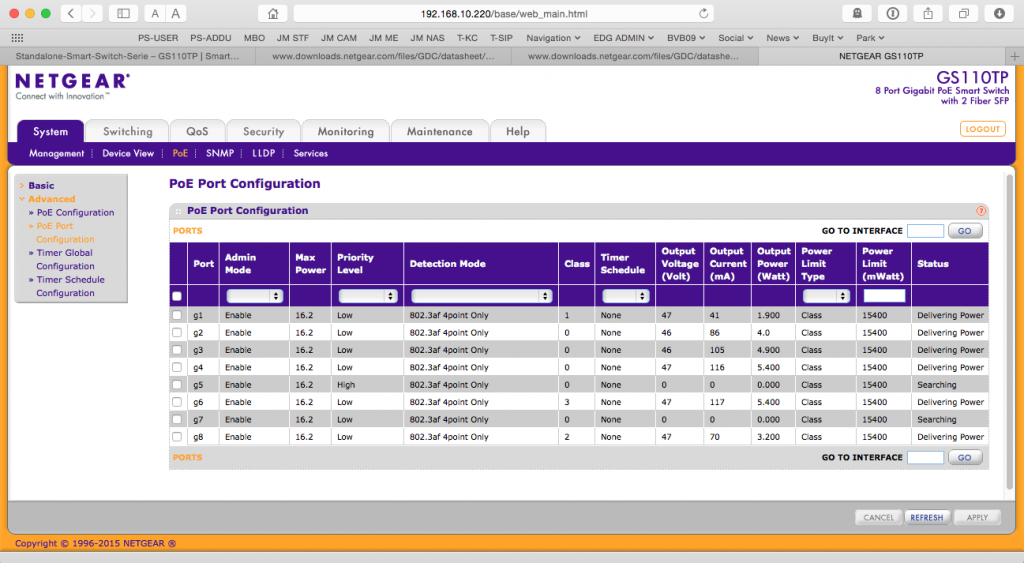Click the top GO button
This screenshot has width=1024, height=563.
point(965,231)
